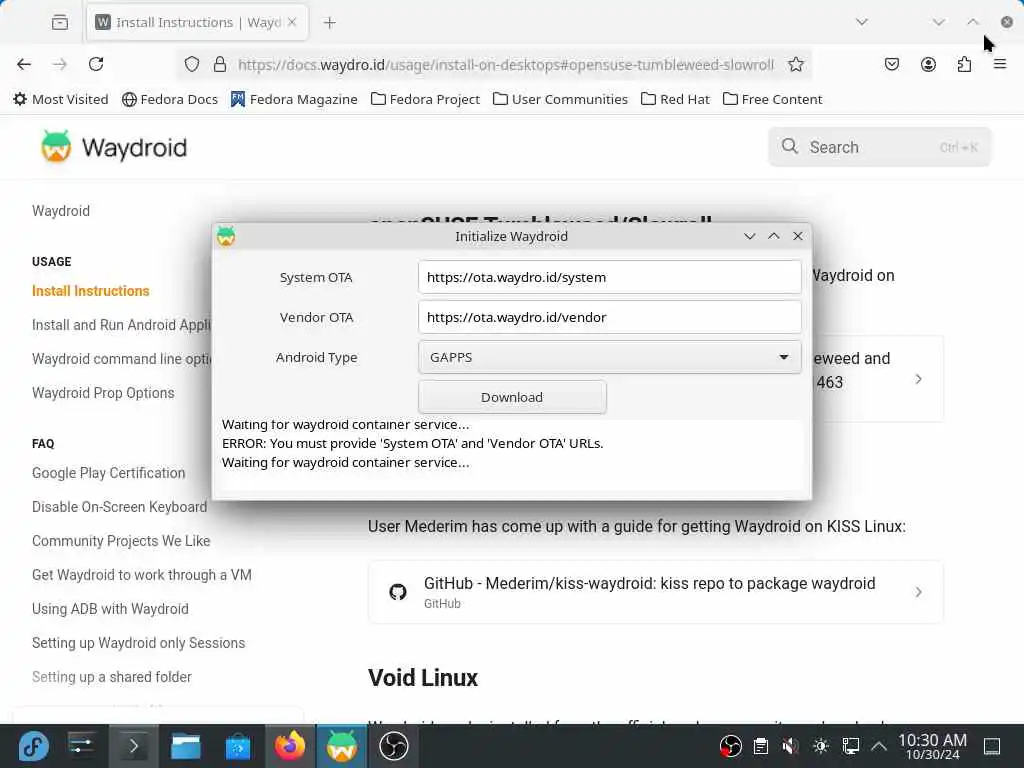Open the User Communities bookmark folder
1024x768 pixels.
[560, 99]
